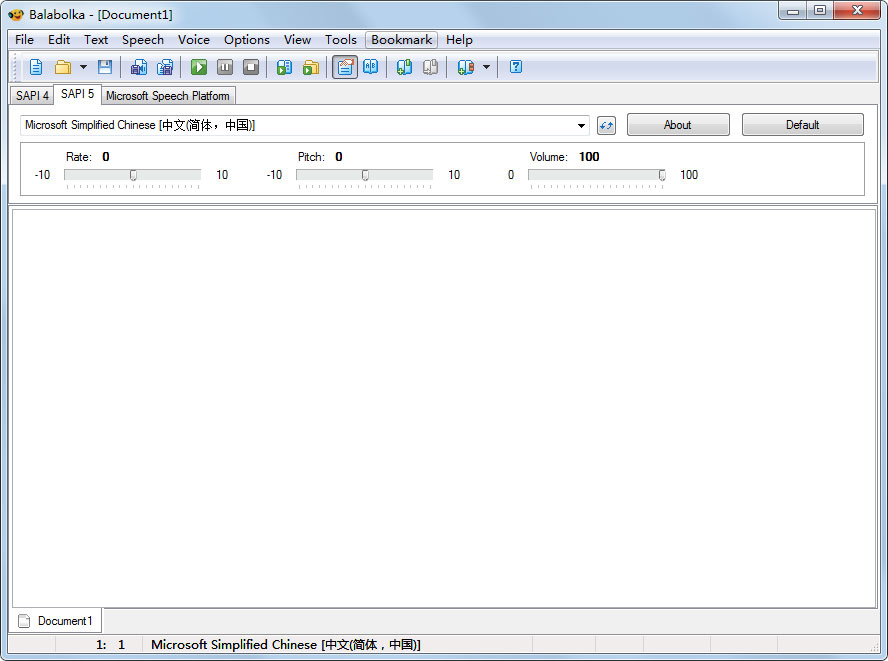
Task: Click the Balabolka app icon in title bar
Action: pos(16,14)
